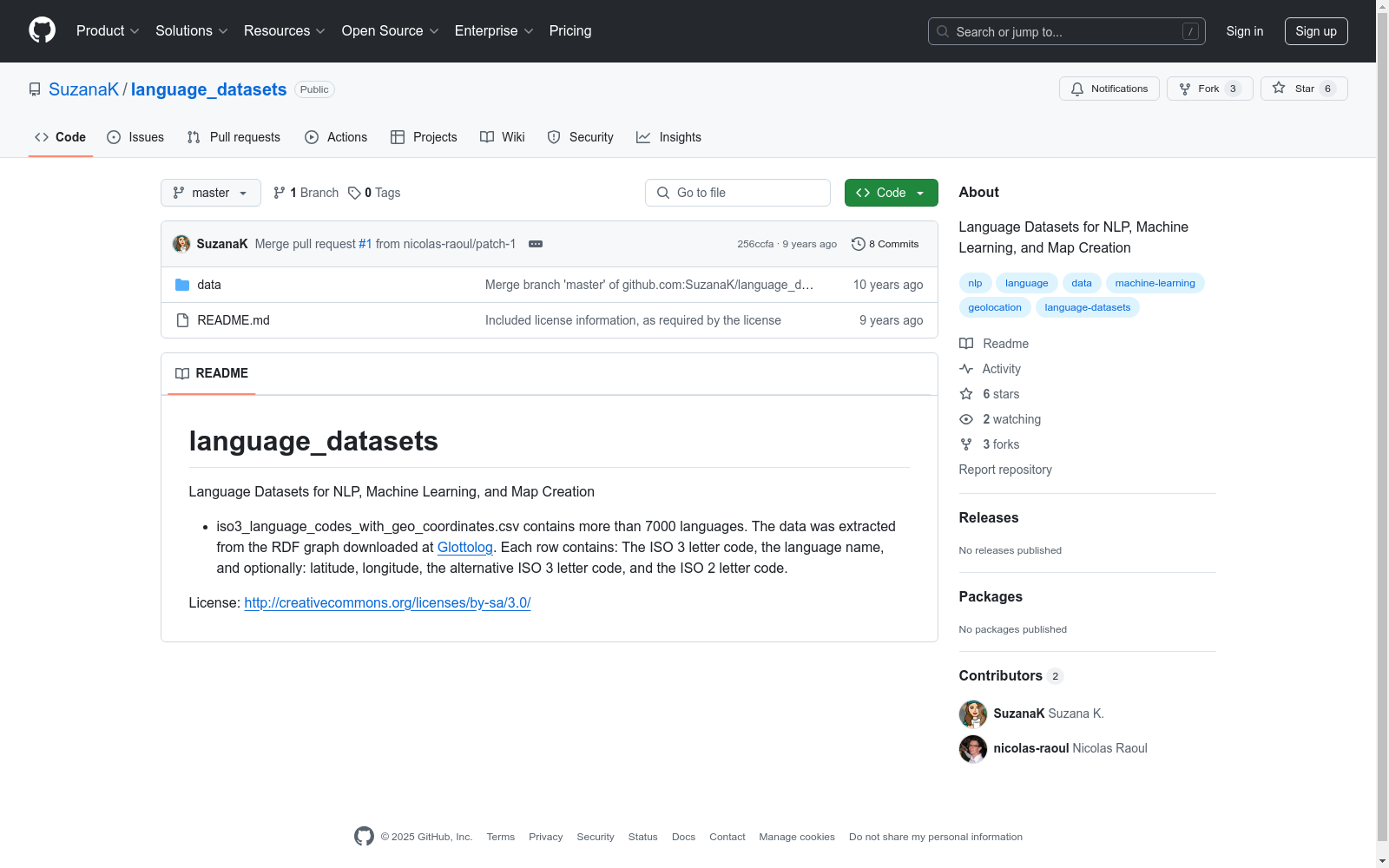Click the README outline tab

pyautogui.click(x=212, y=373)
